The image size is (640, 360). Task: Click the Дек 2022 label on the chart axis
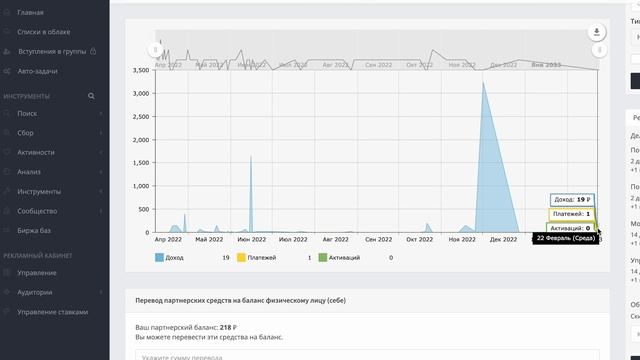coord(503,240)
